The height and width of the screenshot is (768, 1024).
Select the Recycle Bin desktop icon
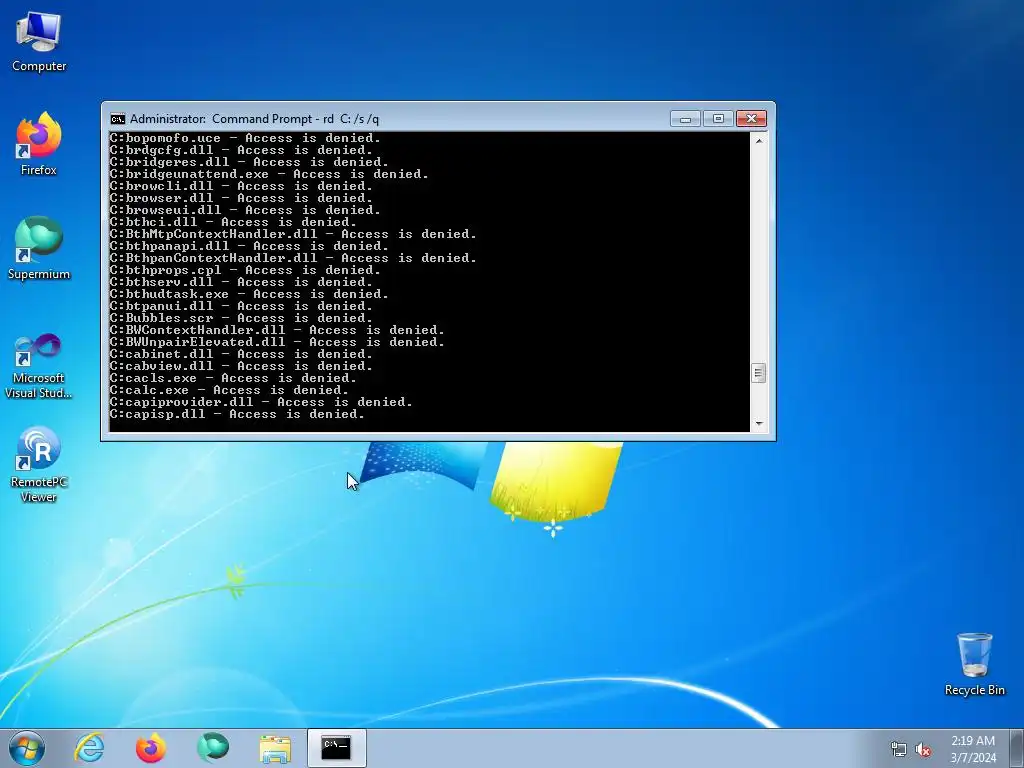point(974,664)
